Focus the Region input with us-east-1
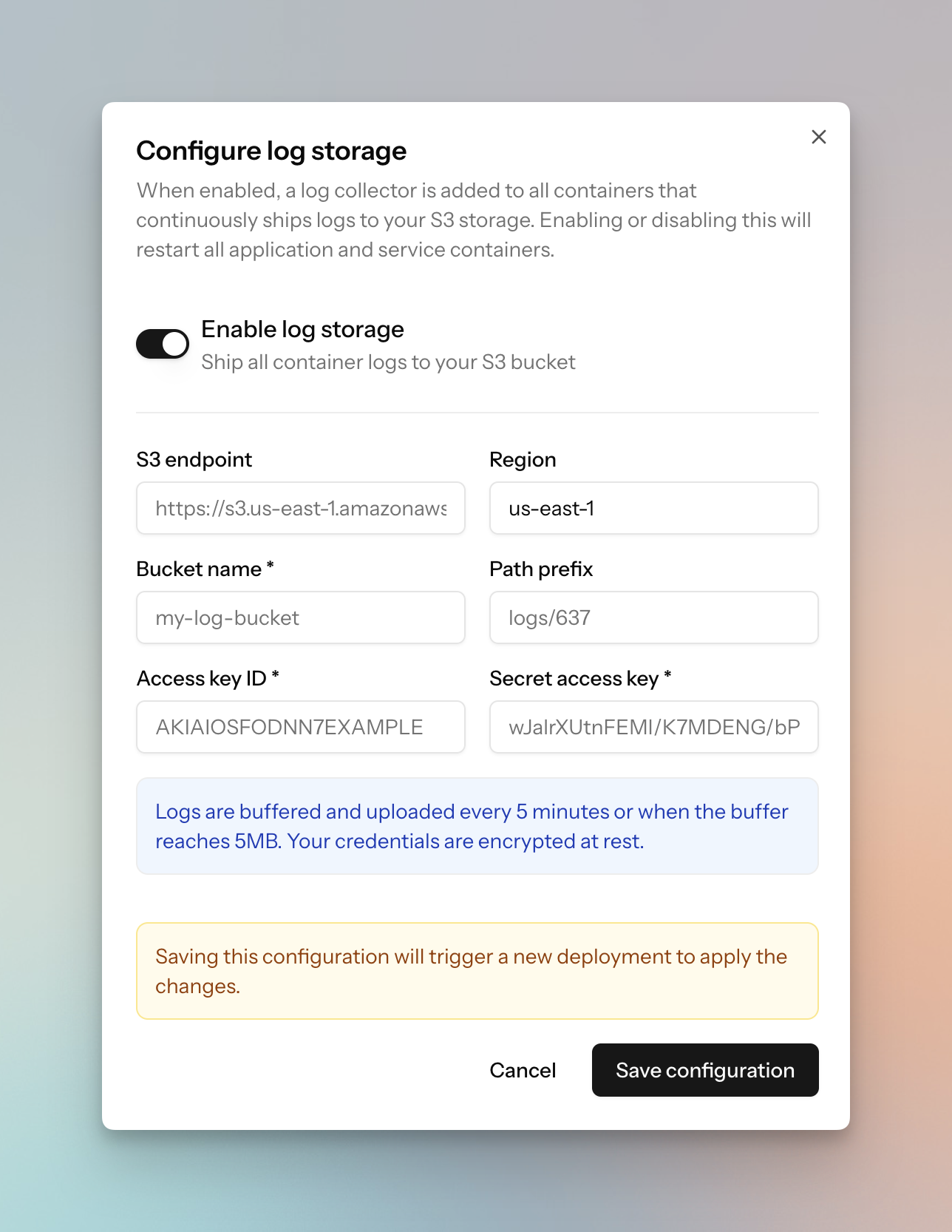 tap(653, 509)
